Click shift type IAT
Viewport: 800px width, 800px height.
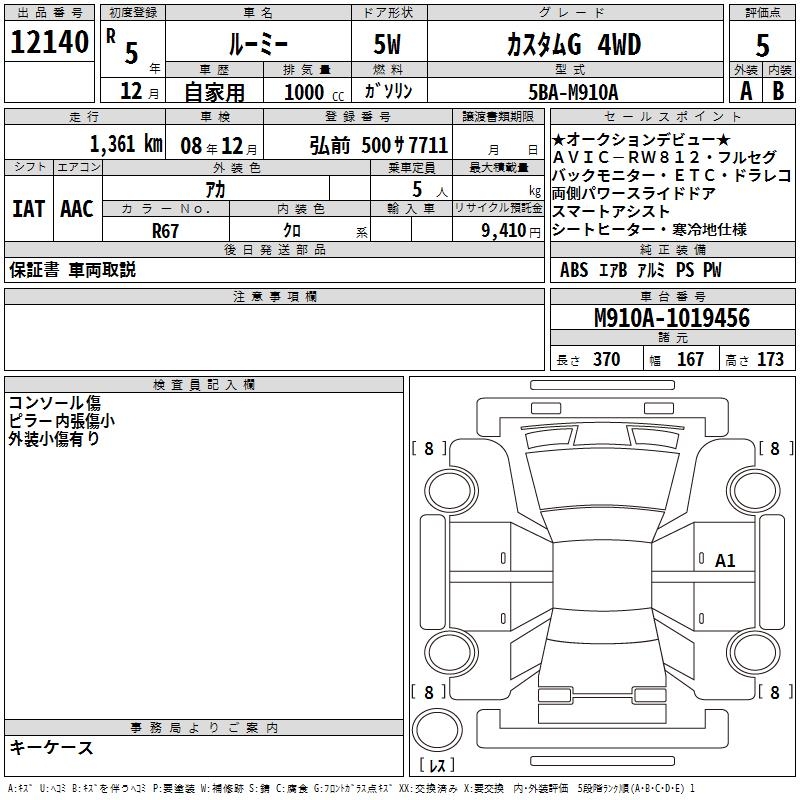tap(28, 209)
